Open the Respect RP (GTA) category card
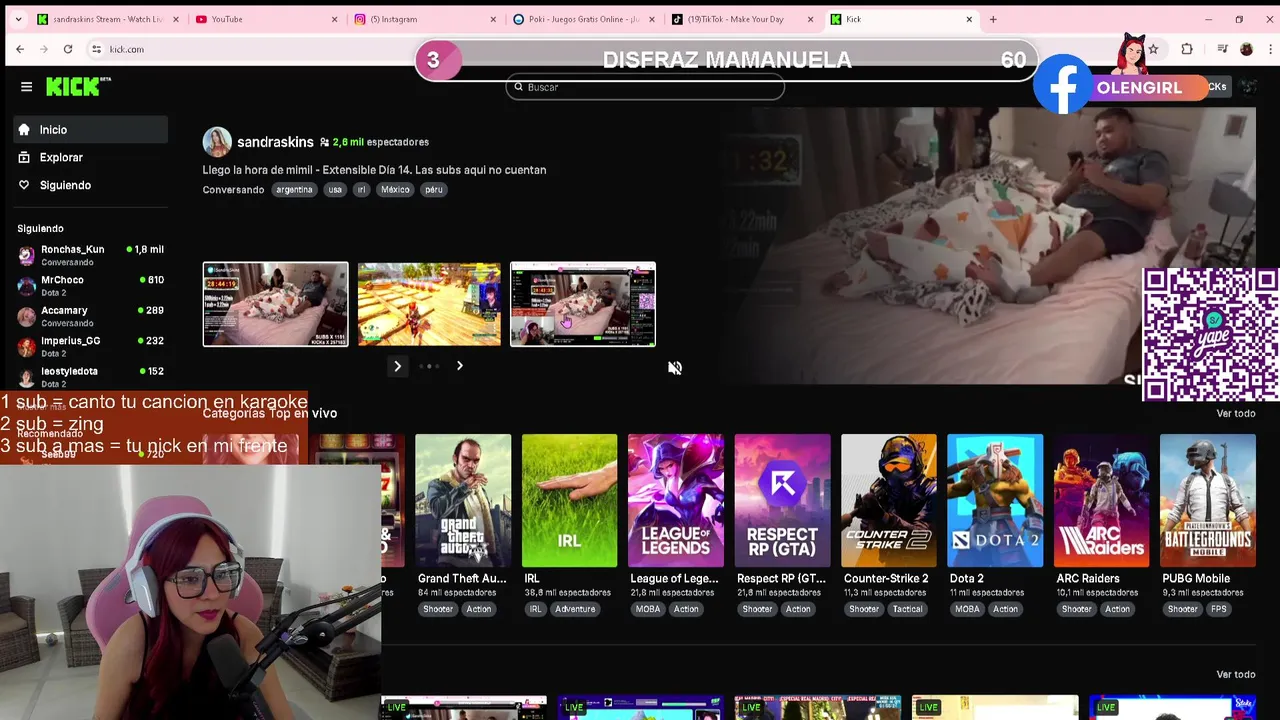This screenshot has height=720, width=1280. coord(782,500)
